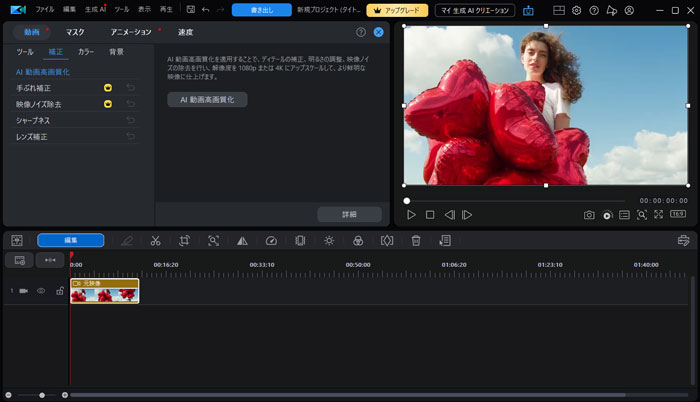
Task: Switch to the カラー sub-tab
Action: tap(86, 52)
